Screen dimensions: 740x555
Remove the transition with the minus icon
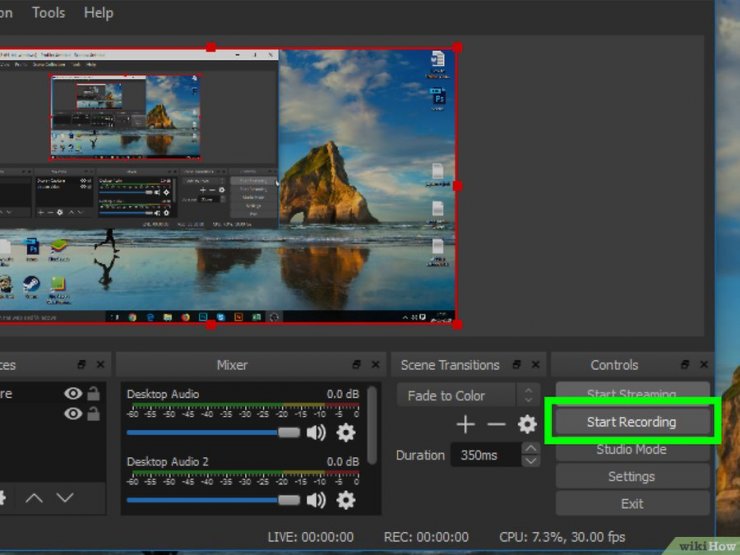496,424
